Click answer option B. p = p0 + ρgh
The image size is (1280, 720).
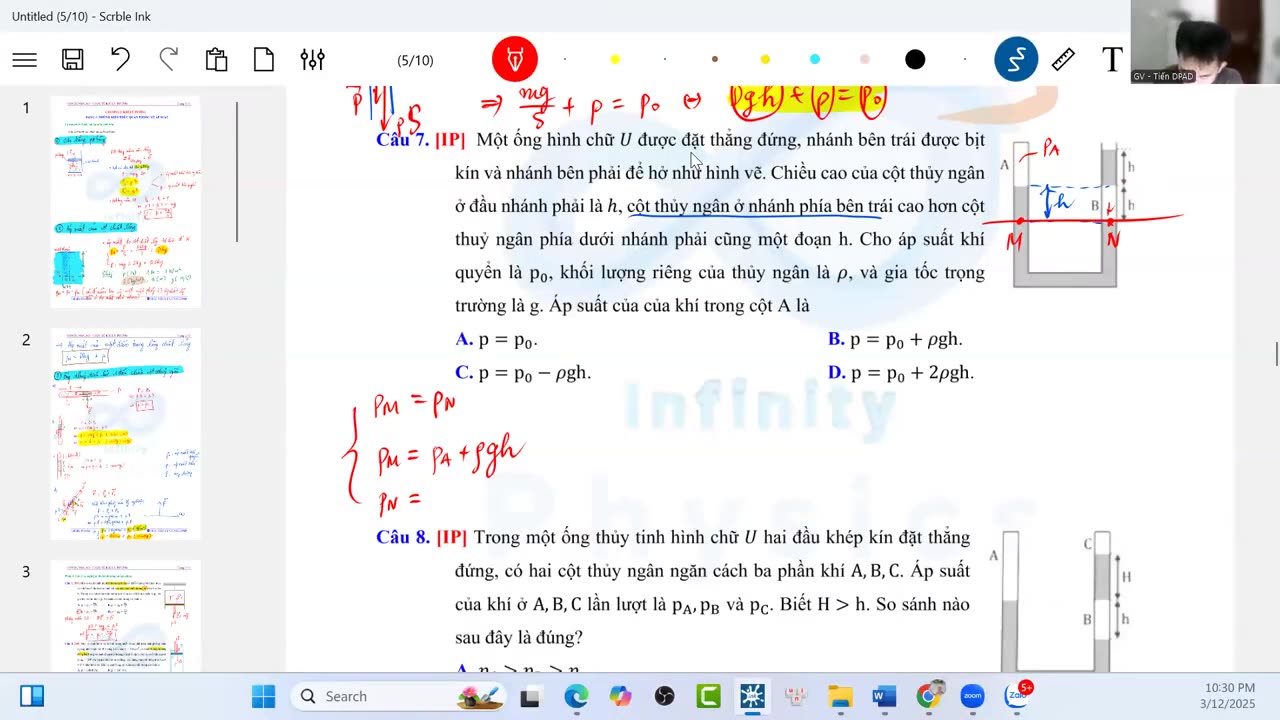(x=895, y=340)
